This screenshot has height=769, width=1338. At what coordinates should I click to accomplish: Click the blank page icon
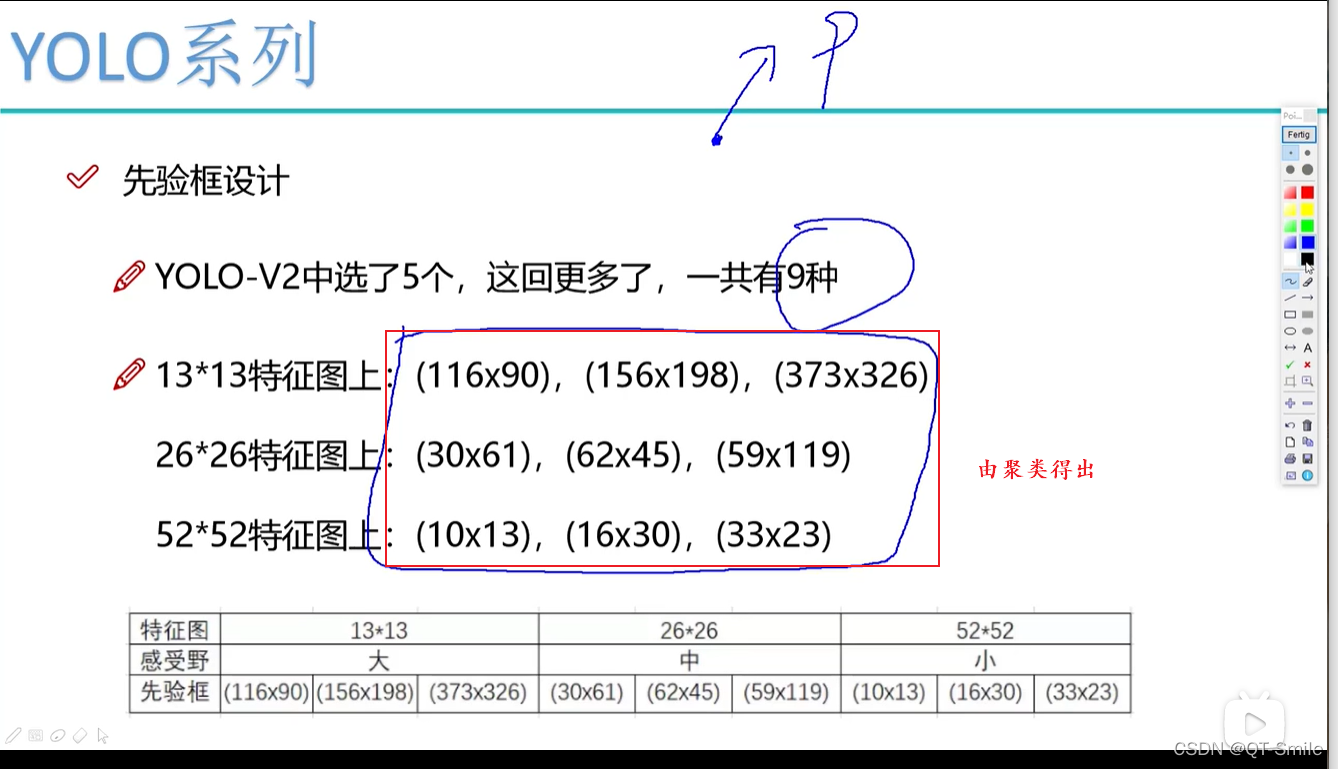click(x=1290, y=441)
